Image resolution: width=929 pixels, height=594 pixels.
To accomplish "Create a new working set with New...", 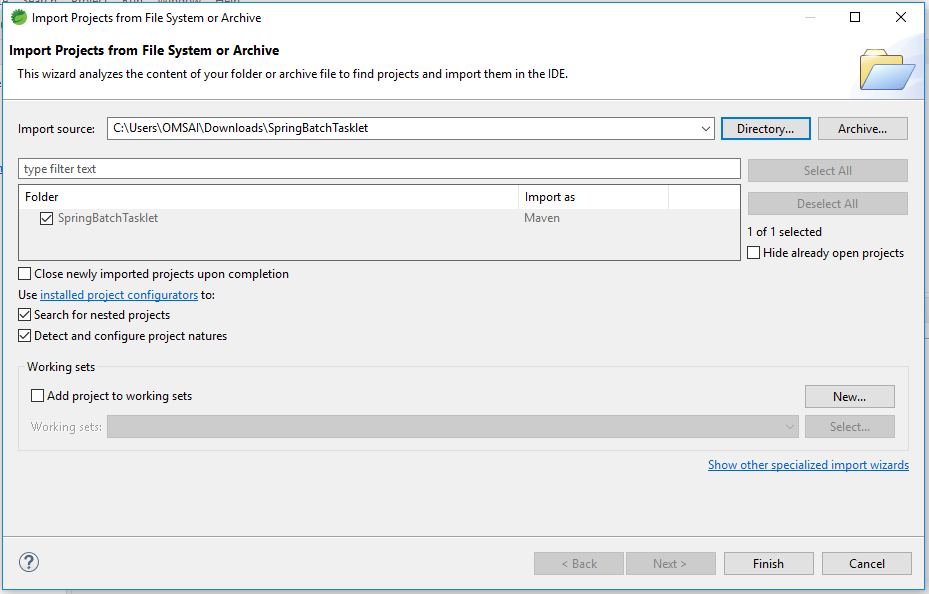I will 849,396.
